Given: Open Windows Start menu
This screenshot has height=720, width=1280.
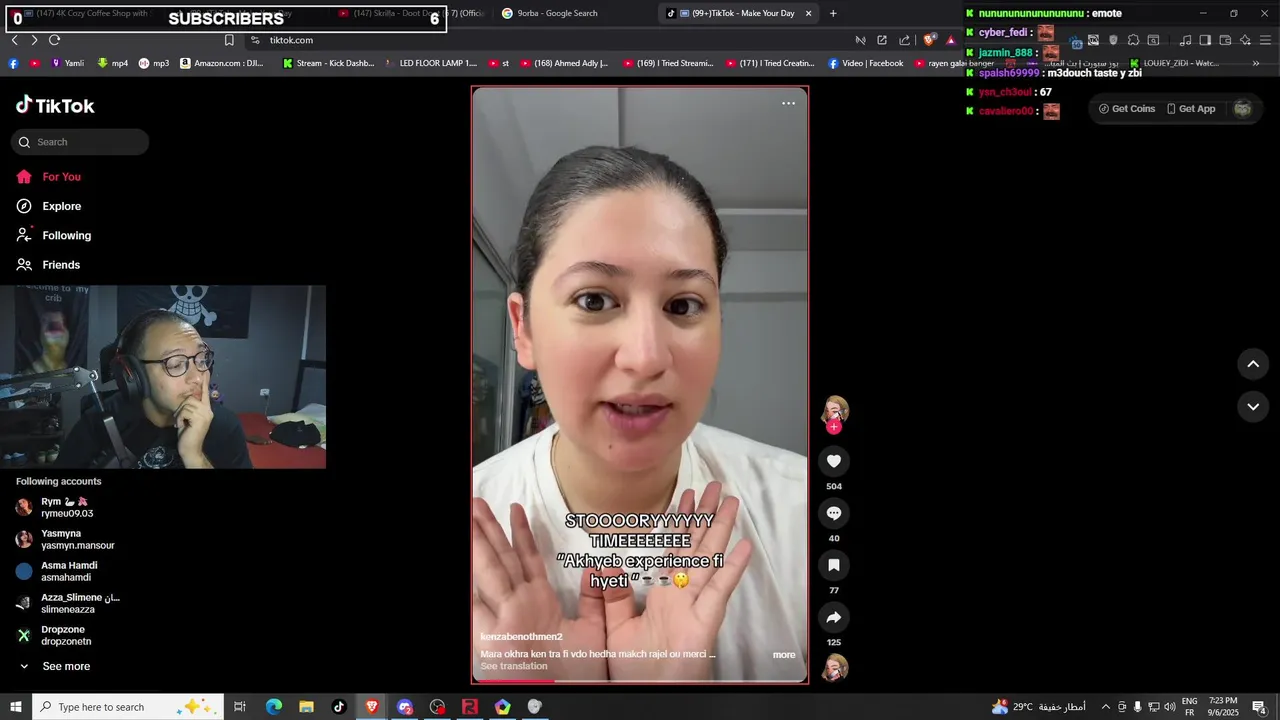Looking at the screenshot, I should (x=16, y=707).
